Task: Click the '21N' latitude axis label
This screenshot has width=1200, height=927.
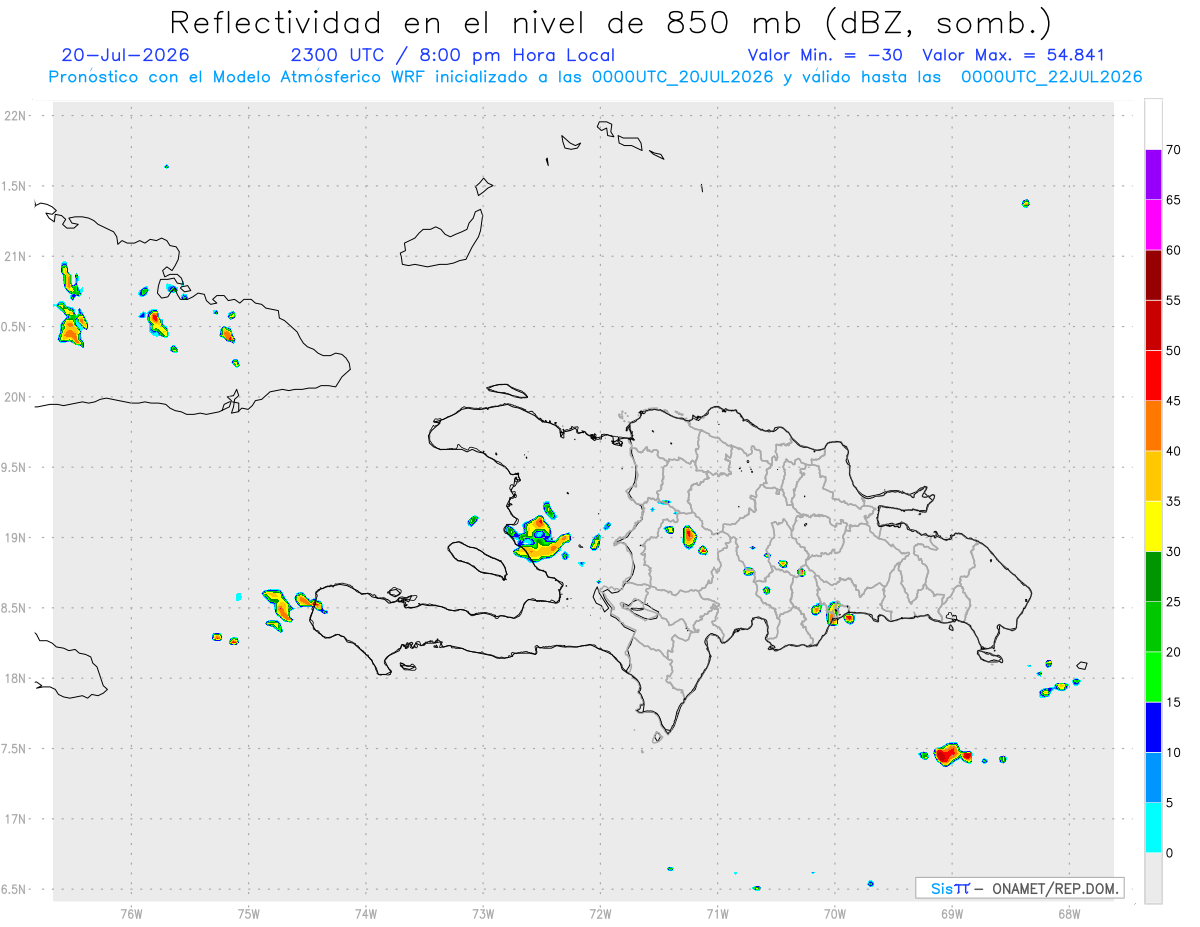Action: pos(16,257)
